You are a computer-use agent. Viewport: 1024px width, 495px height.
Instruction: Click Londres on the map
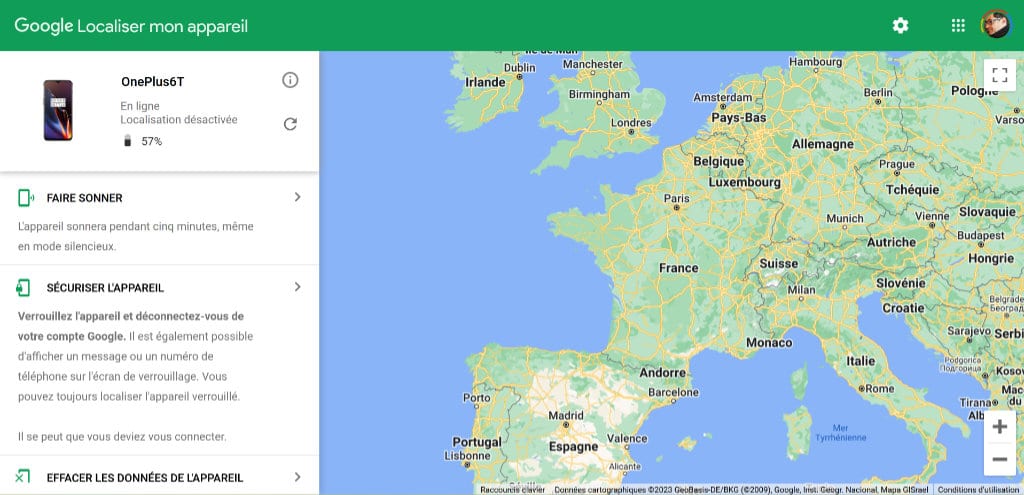[x=631, y=123]
